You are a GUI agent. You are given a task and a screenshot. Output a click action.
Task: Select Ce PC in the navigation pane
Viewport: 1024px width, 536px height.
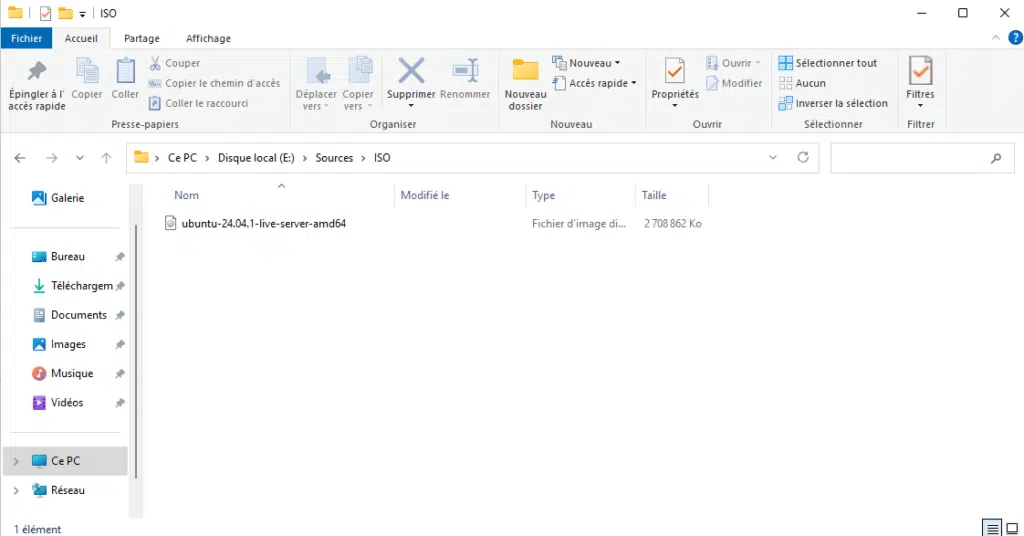tap(65, 461)
